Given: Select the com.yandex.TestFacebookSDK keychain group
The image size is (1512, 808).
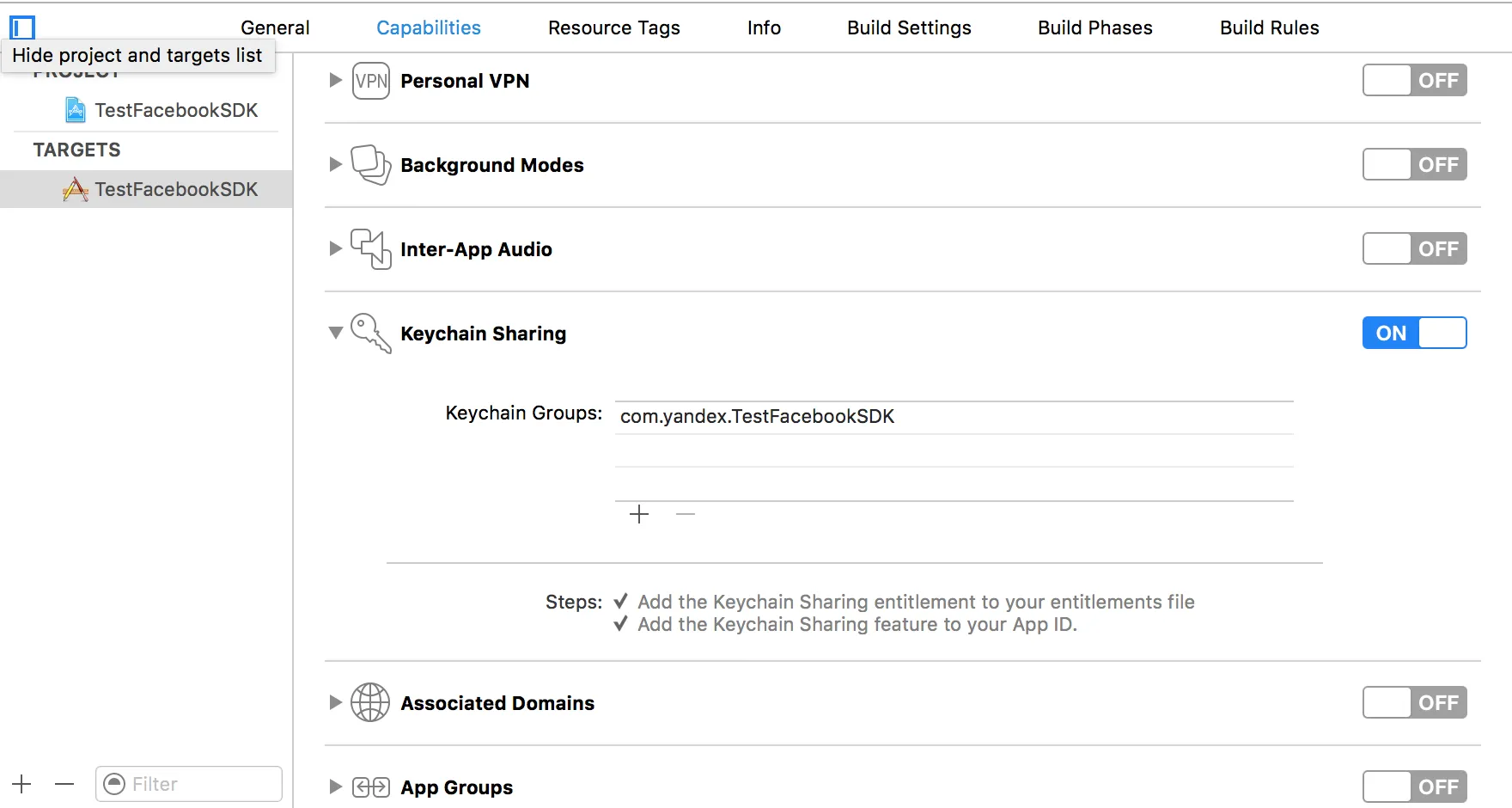Looking at the screenshot, I should click(757, 417).
